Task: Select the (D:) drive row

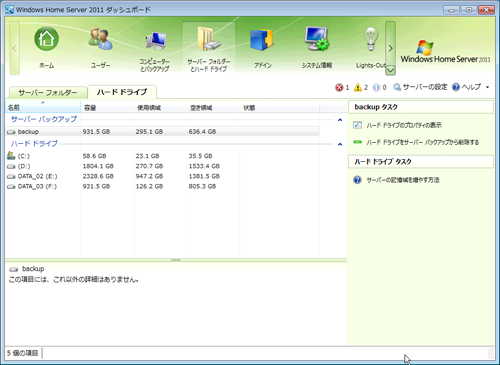Action: (x=163, y=166)
